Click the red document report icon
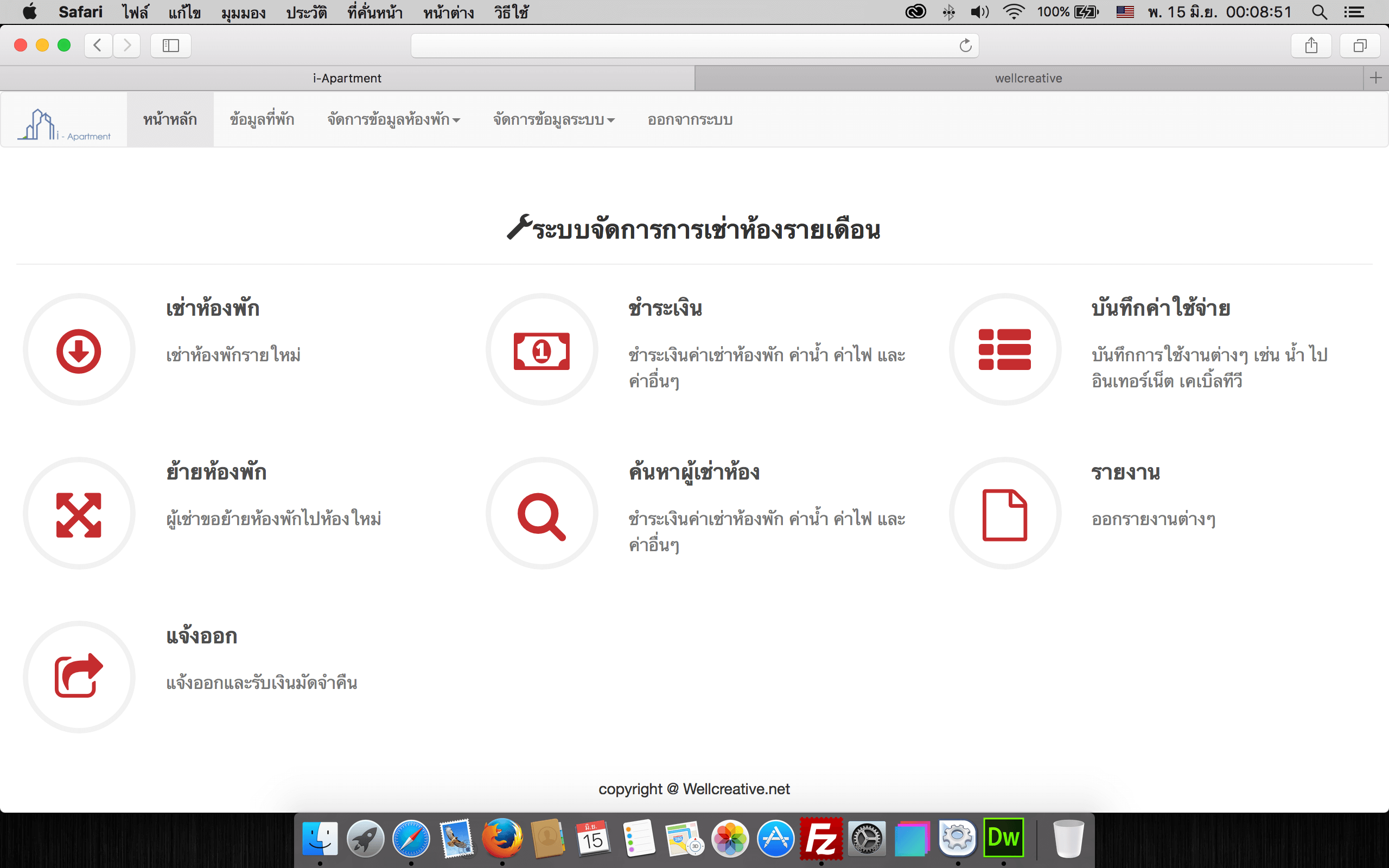1389x868 pixels. point(1004,514)
